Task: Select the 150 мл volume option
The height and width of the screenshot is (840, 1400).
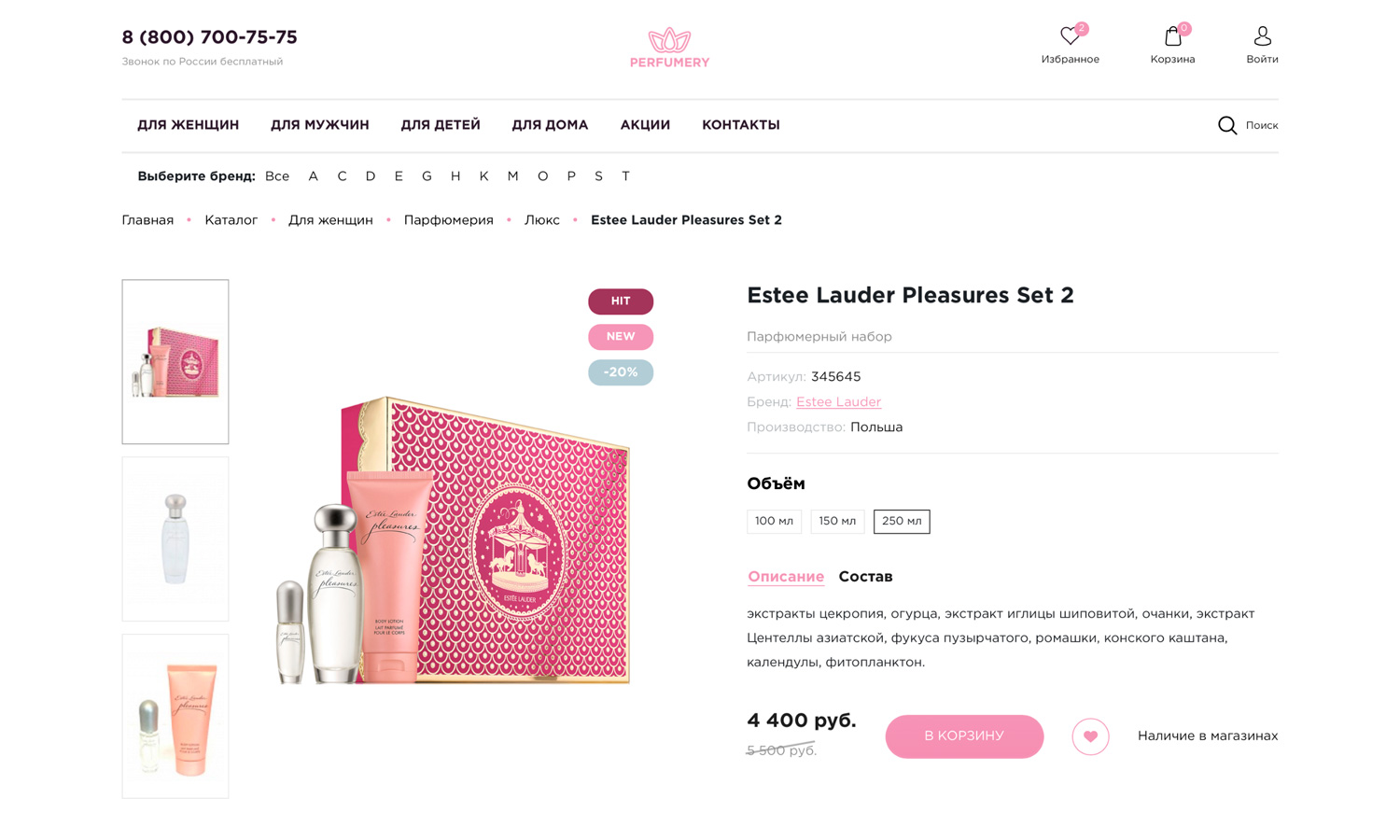Action: point(837,522)
